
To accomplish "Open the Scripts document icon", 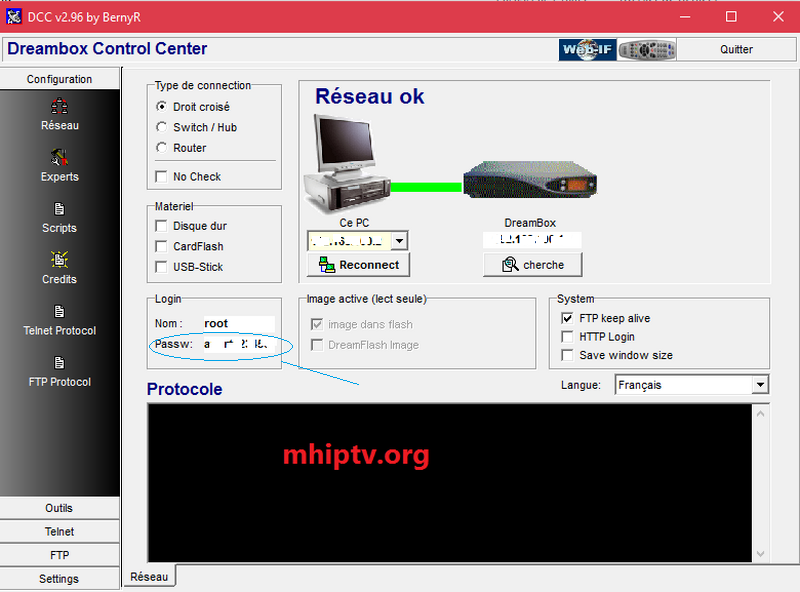I will pyautogui.click(x=59, y=209).
